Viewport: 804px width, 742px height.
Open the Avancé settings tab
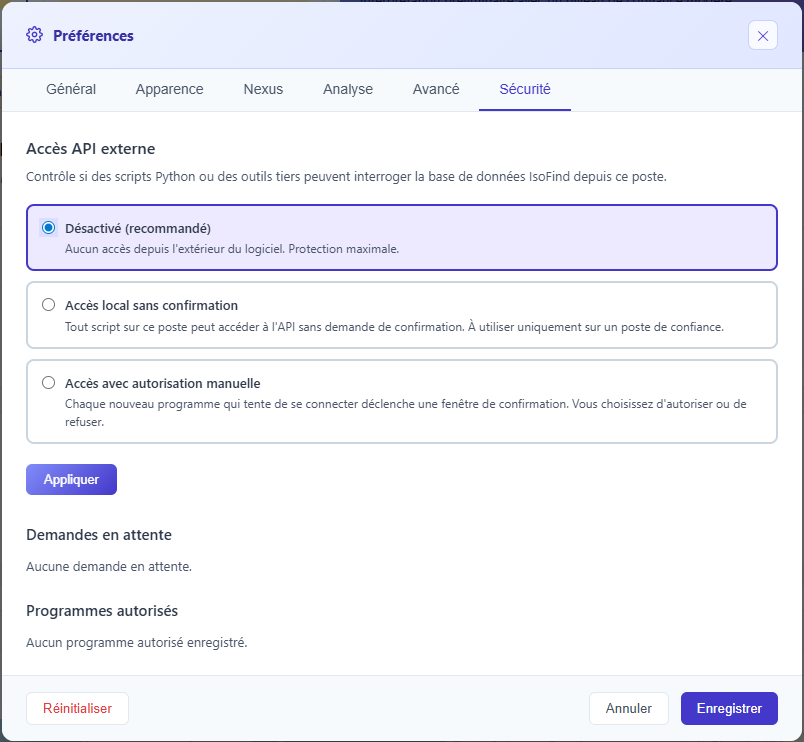tap(436, 89)
